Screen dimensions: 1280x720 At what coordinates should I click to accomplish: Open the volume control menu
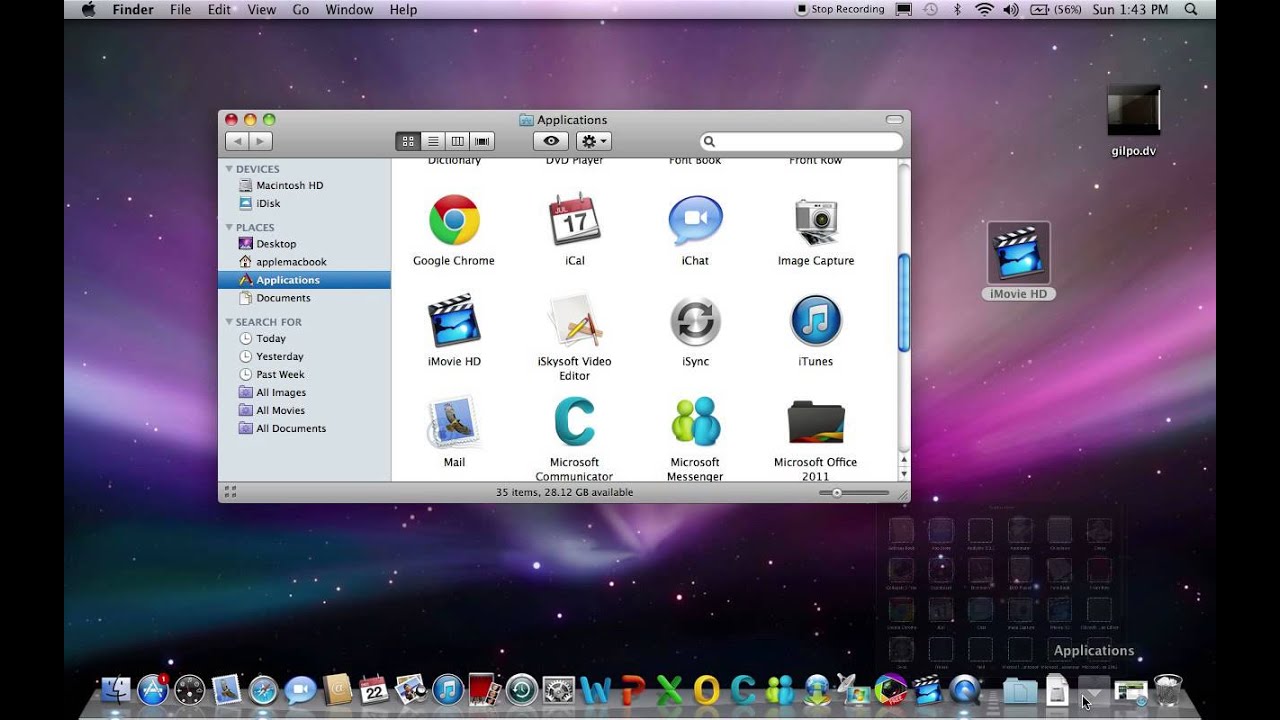pos(1011,9)
